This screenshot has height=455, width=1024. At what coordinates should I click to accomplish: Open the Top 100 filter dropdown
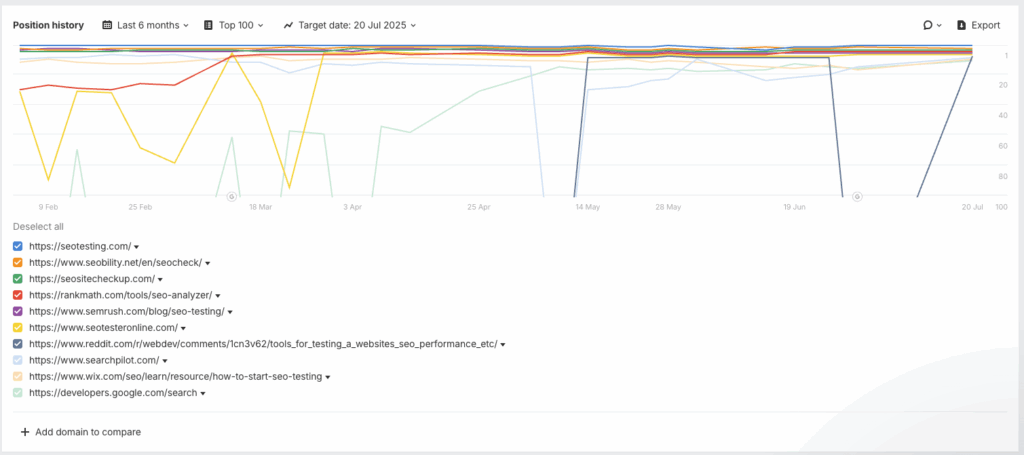234,25
